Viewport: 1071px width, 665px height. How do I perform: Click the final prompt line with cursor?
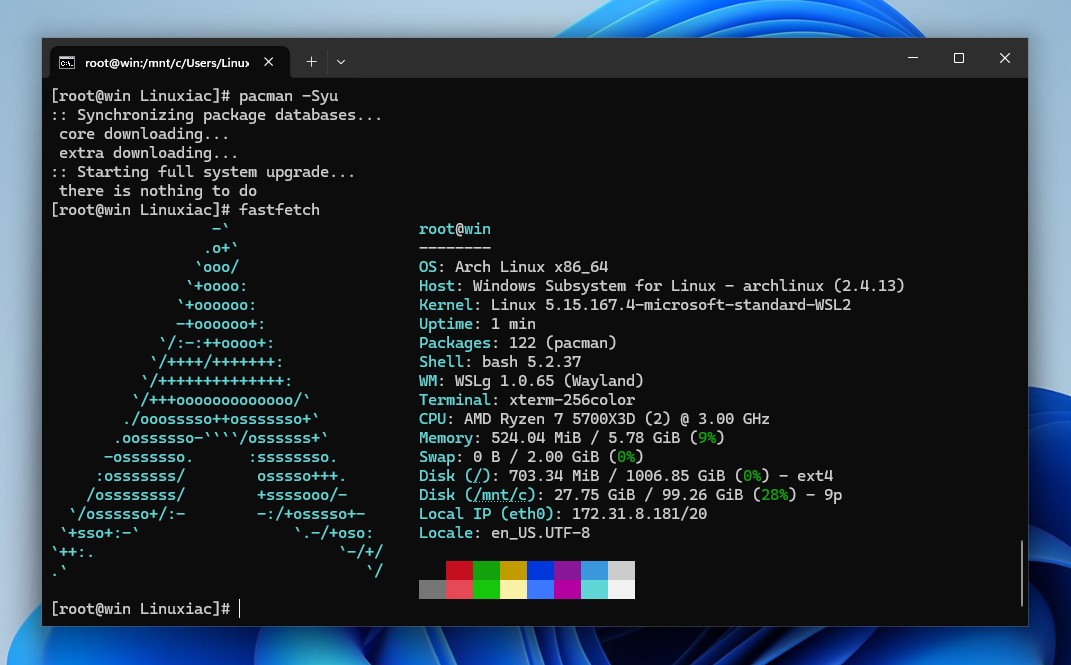146,609
